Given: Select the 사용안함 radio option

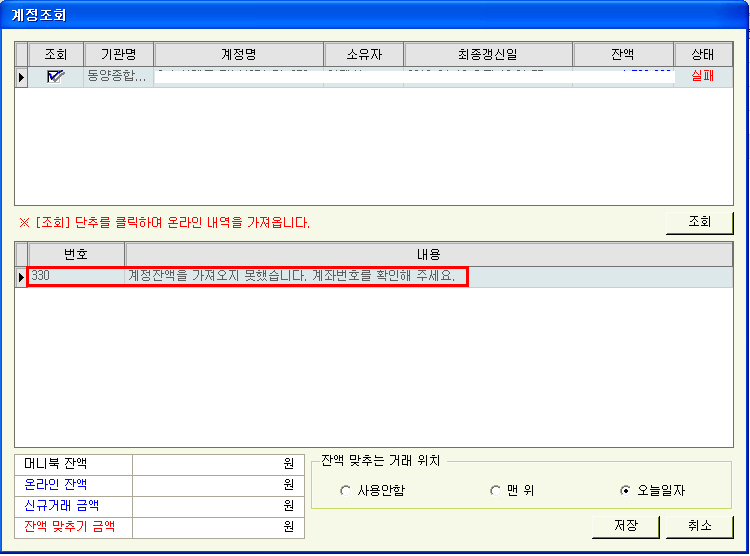Looking at the screenshot, I should (346, 491).
